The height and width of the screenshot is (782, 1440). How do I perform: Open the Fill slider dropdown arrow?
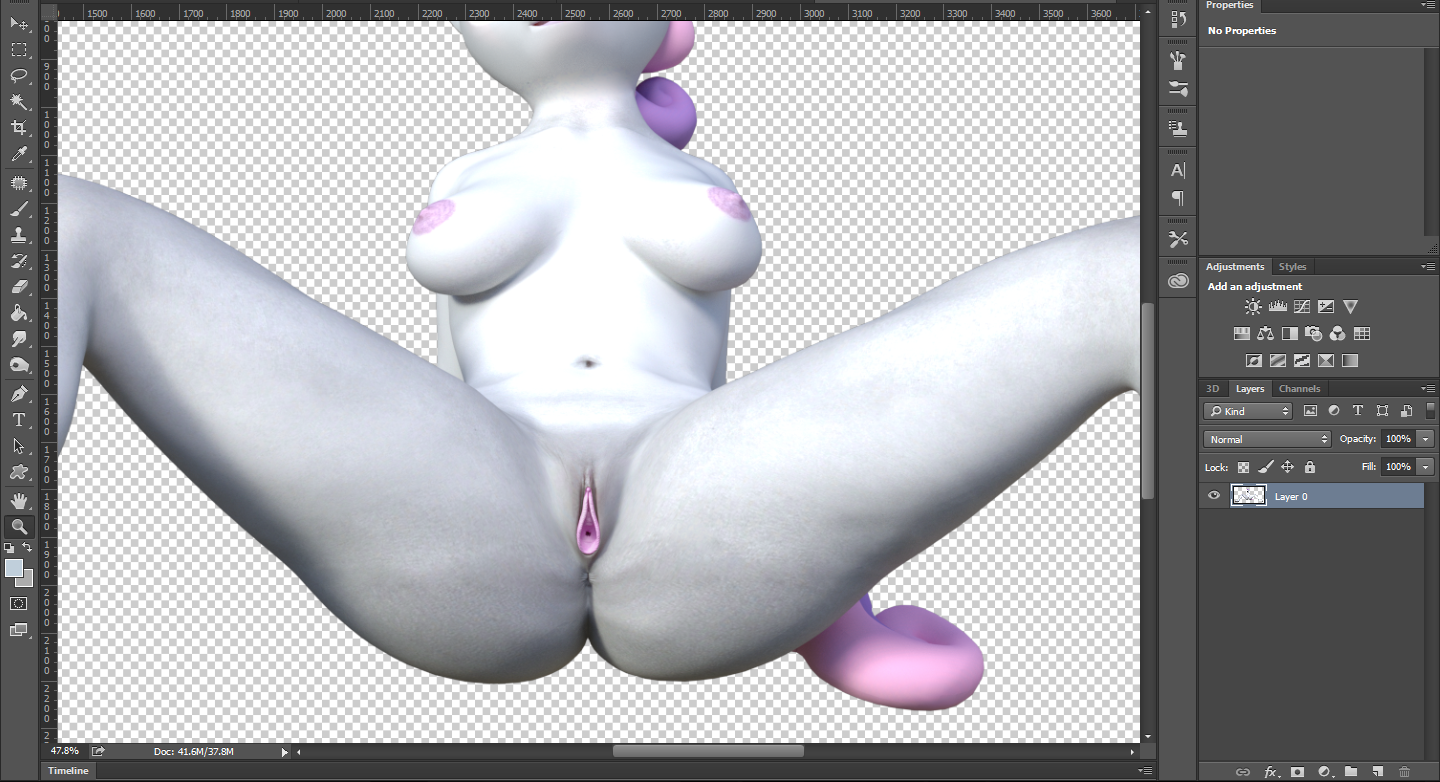1425,467
